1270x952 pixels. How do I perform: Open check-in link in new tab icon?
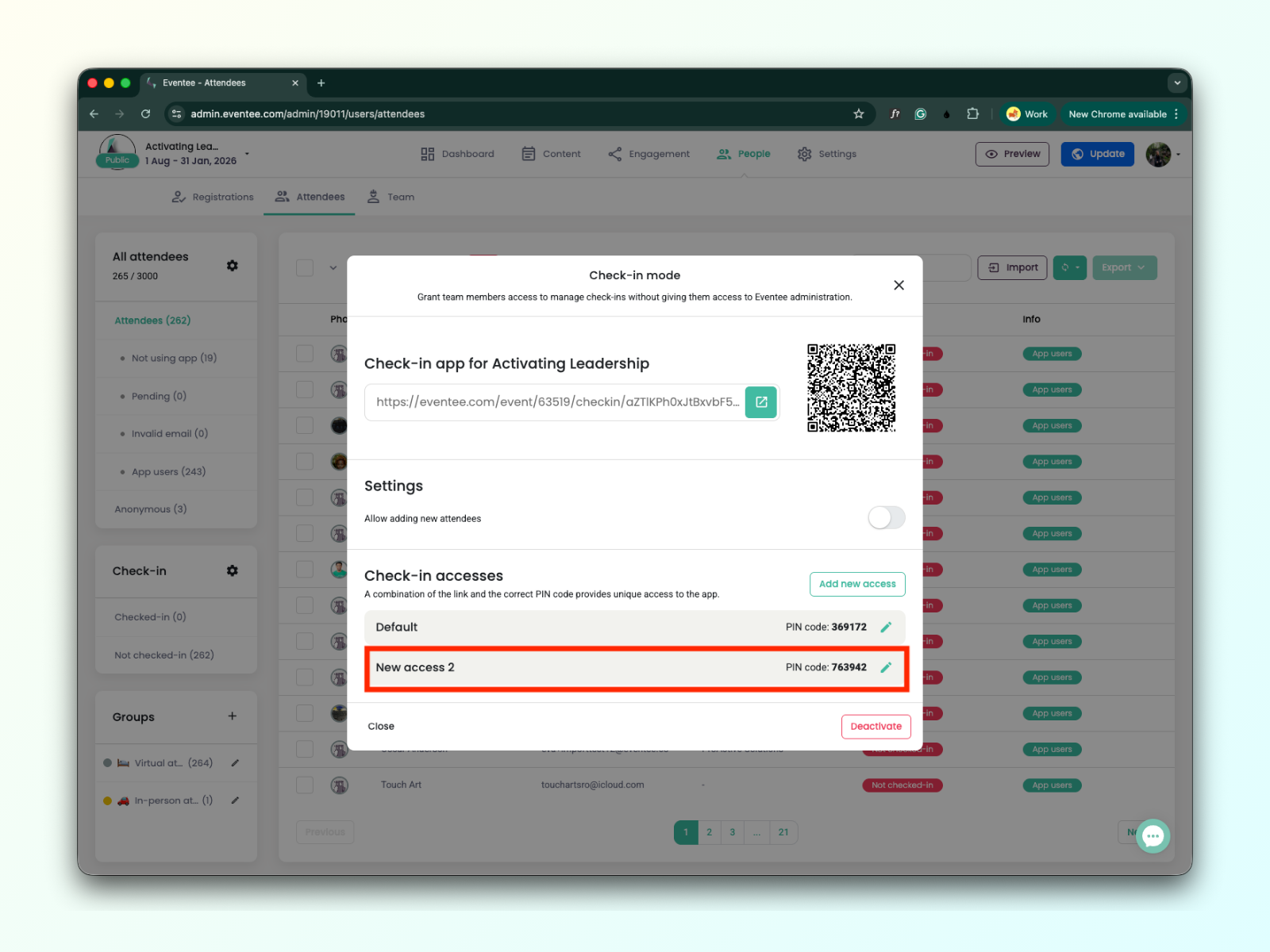[x=761, y=402]
